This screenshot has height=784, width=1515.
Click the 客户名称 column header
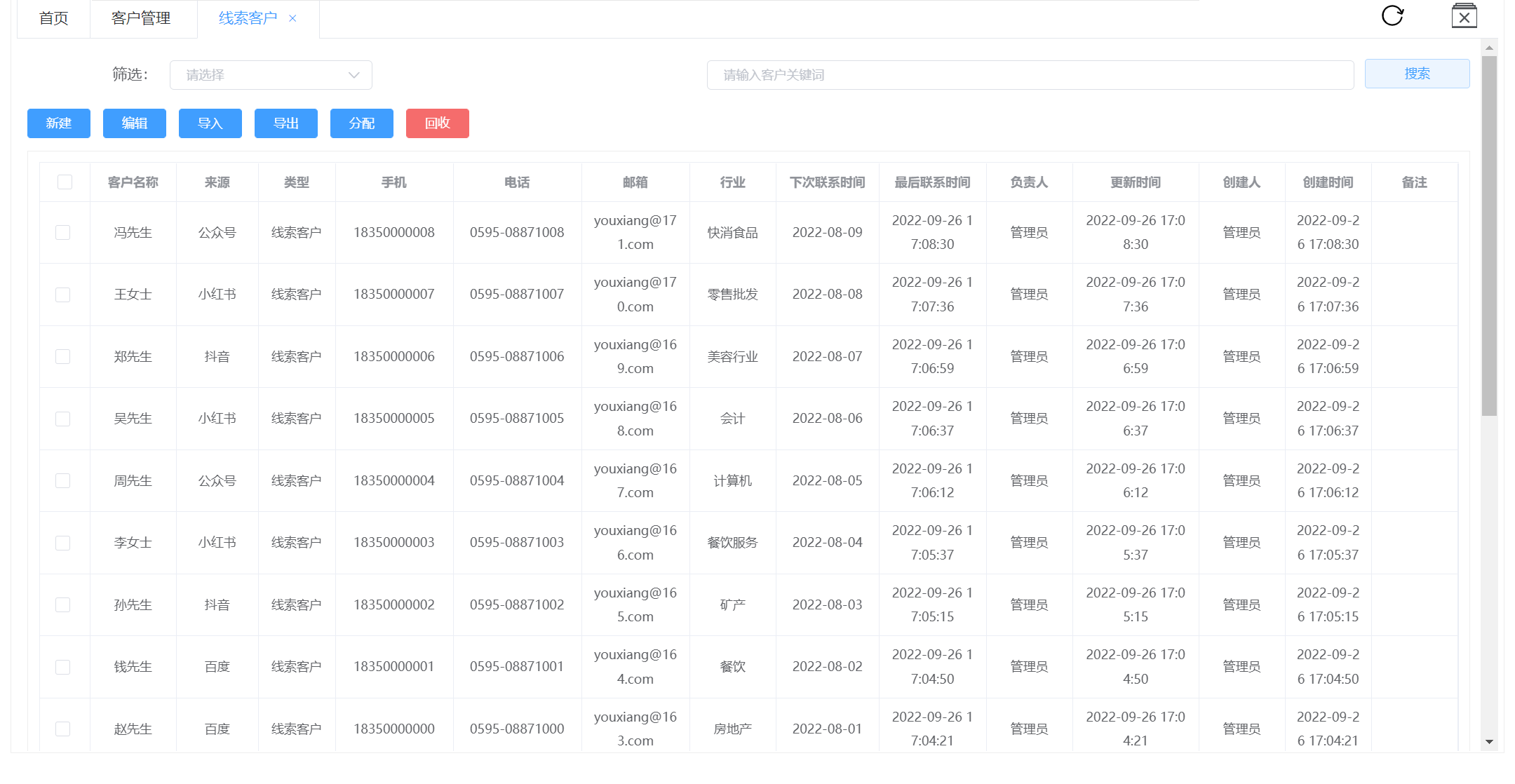coord(133,182)
